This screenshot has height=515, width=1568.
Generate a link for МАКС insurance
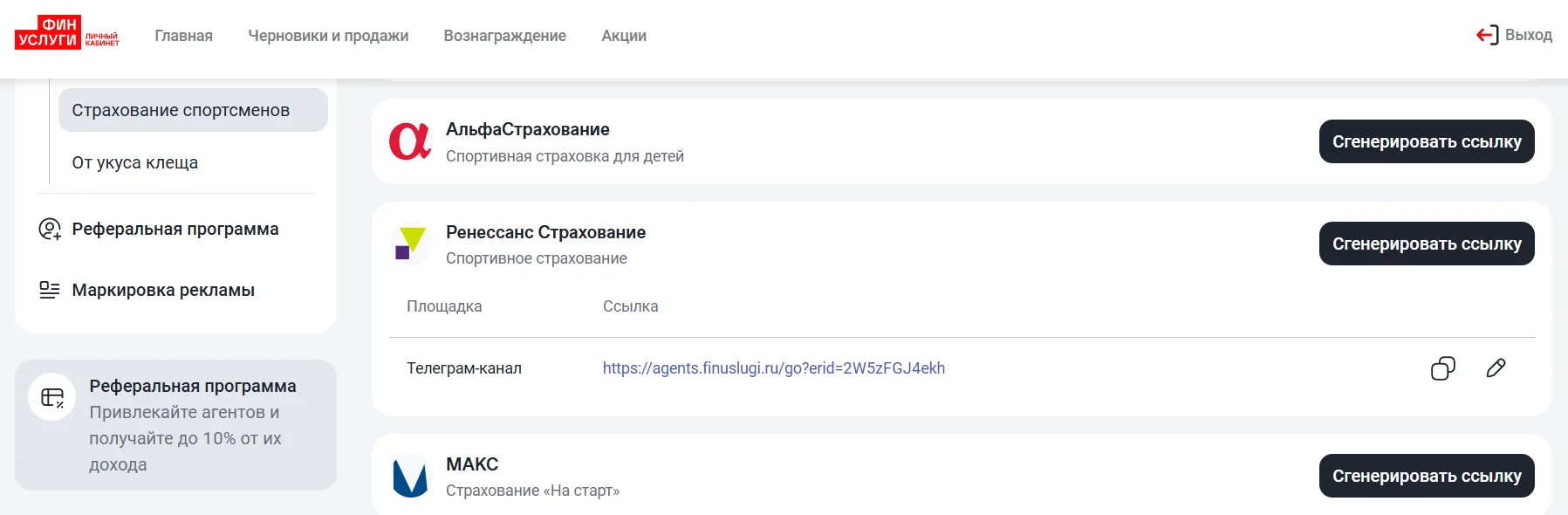coord(1427,476)
